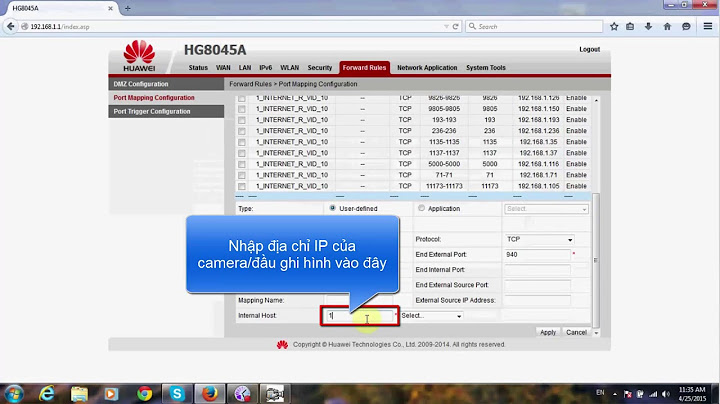This screenshot has width=720, height=404.
Task: Click the clock showing 11:35 AM
Action: (692, 390)
